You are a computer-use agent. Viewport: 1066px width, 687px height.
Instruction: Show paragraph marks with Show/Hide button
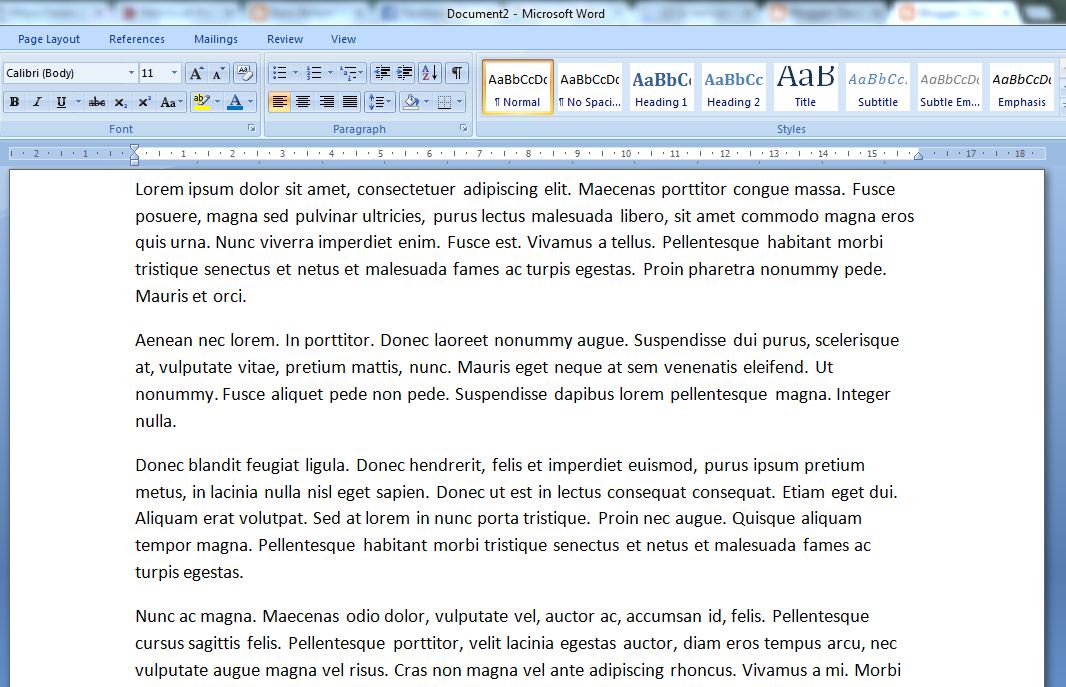pyautogui.click(x=456, y=73)
